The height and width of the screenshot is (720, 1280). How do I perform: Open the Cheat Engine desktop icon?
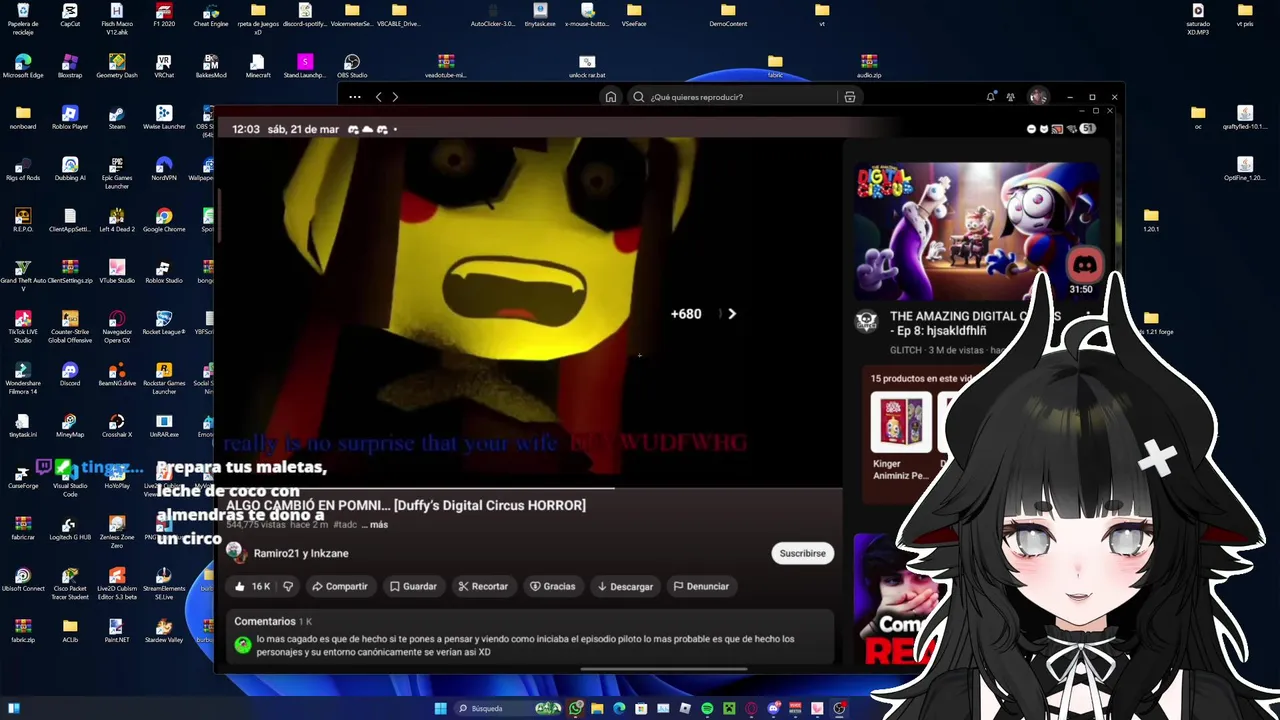(211, 15)
